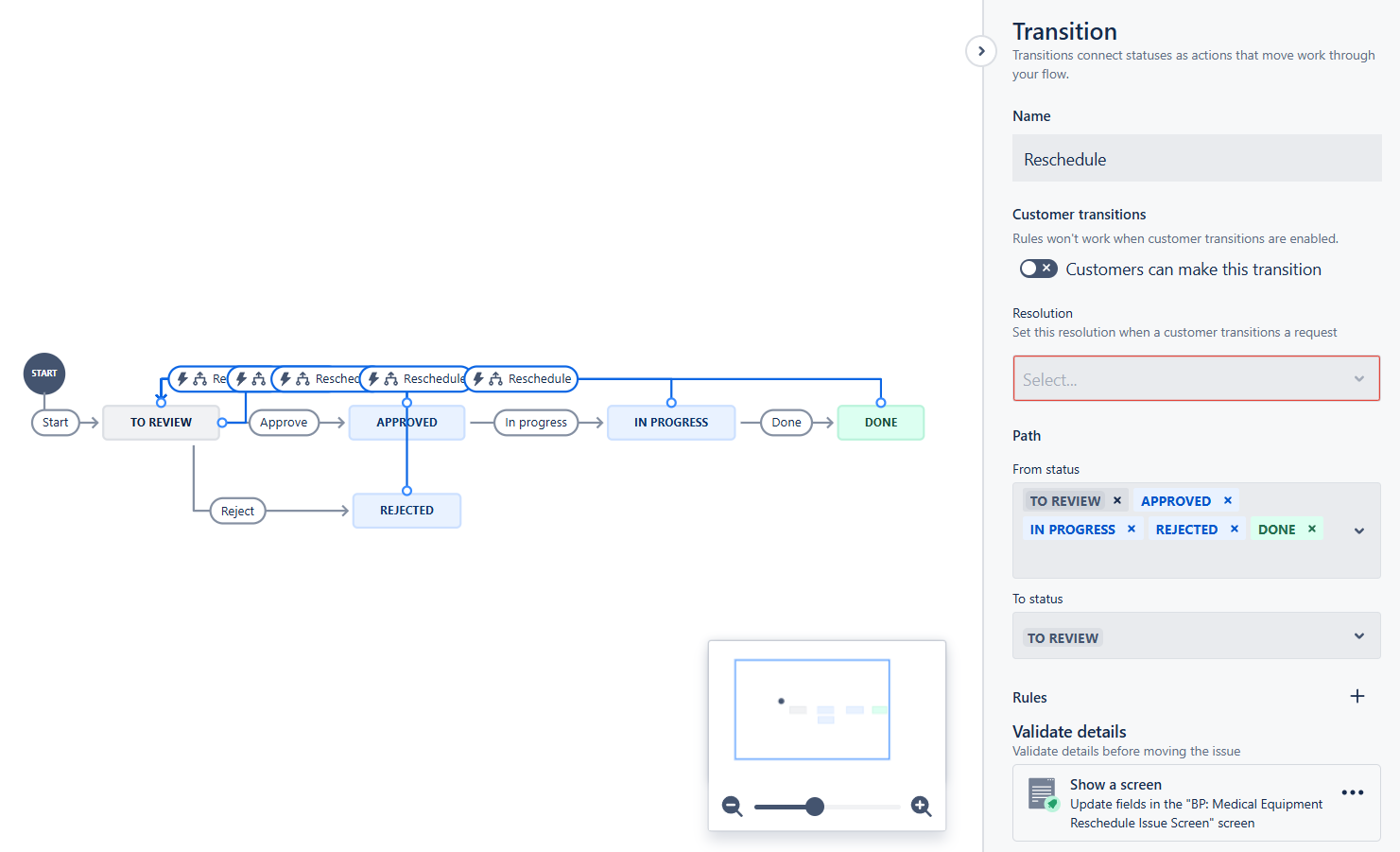Collapse the Transition side panel
The width and height of the screenshot is (1400, 852).
pyautogui.click(x=981, y=51)
